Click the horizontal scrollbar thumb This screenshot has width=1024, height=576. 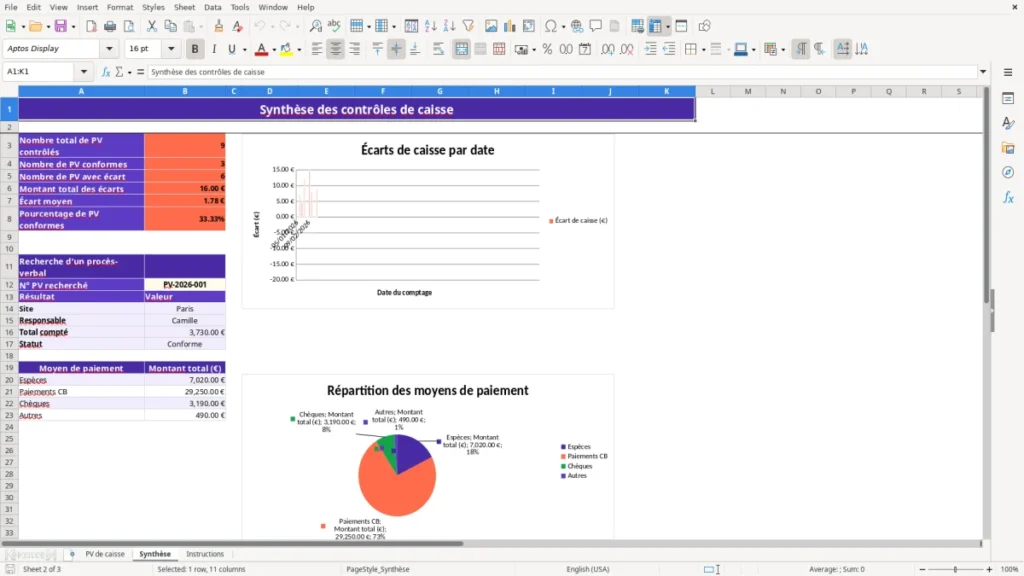[x=232, y=543]
